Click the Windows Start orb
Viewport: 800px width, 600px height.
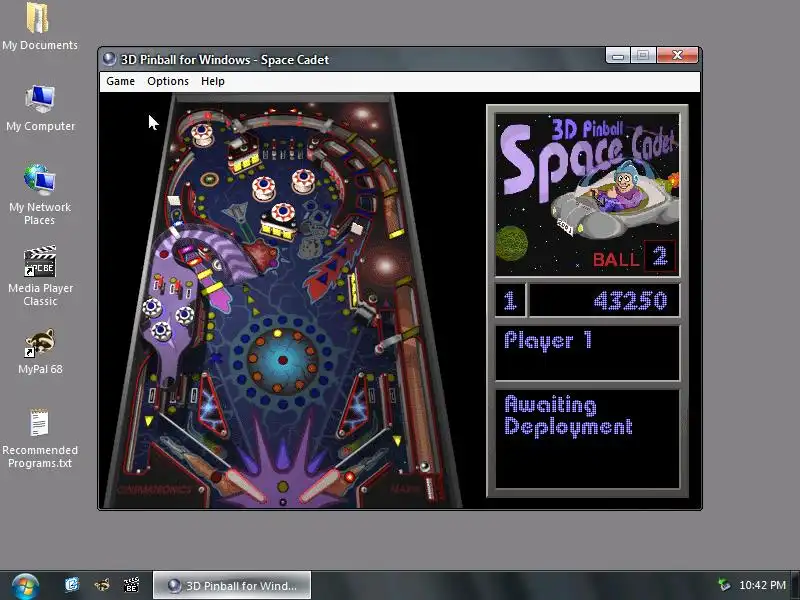26,586
